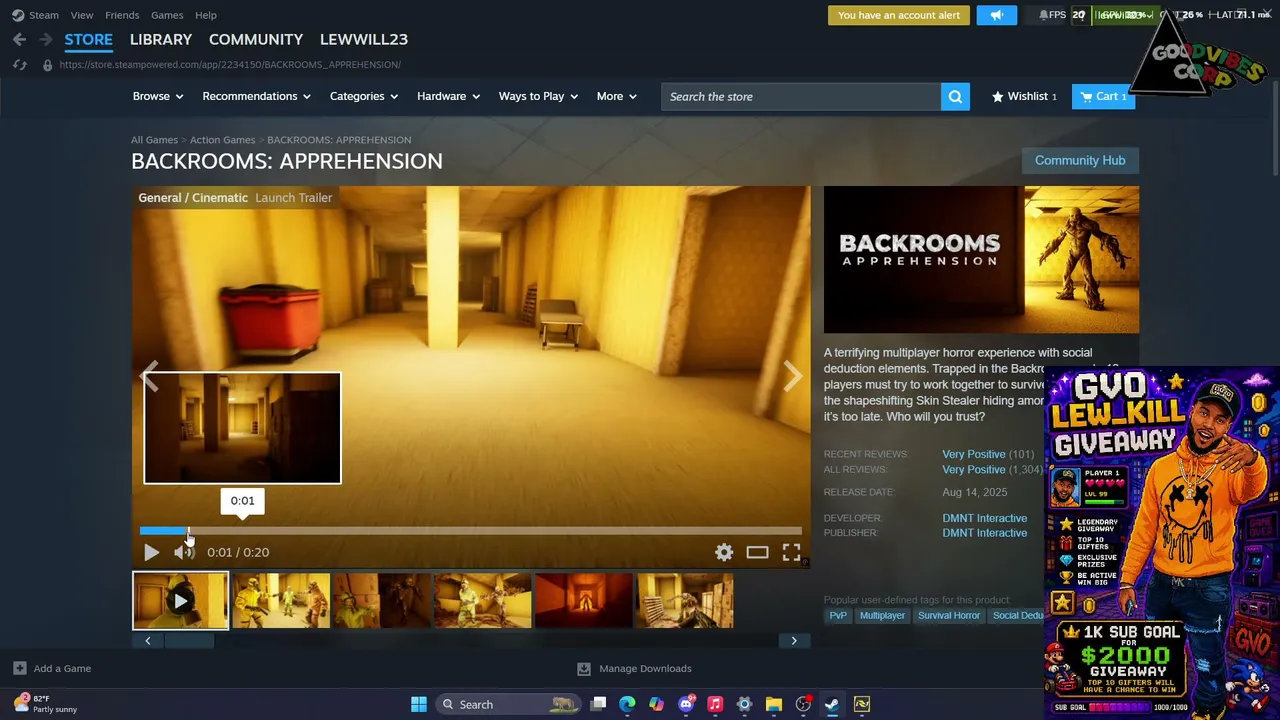Expand the Recommendations dropdown

(x=257, y=96)
